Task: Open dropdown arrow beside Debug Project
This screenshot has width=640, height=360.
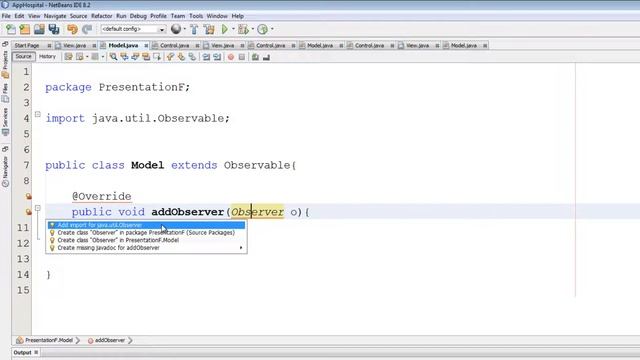Action: pos(252,29)
